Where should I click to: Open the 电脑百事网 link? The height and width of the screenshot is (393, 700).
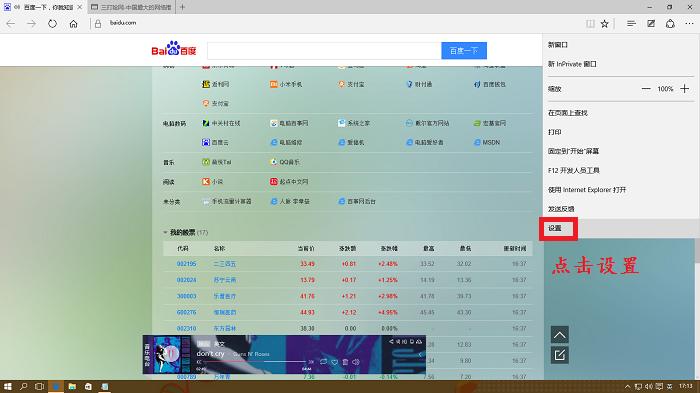coord(289,123)
